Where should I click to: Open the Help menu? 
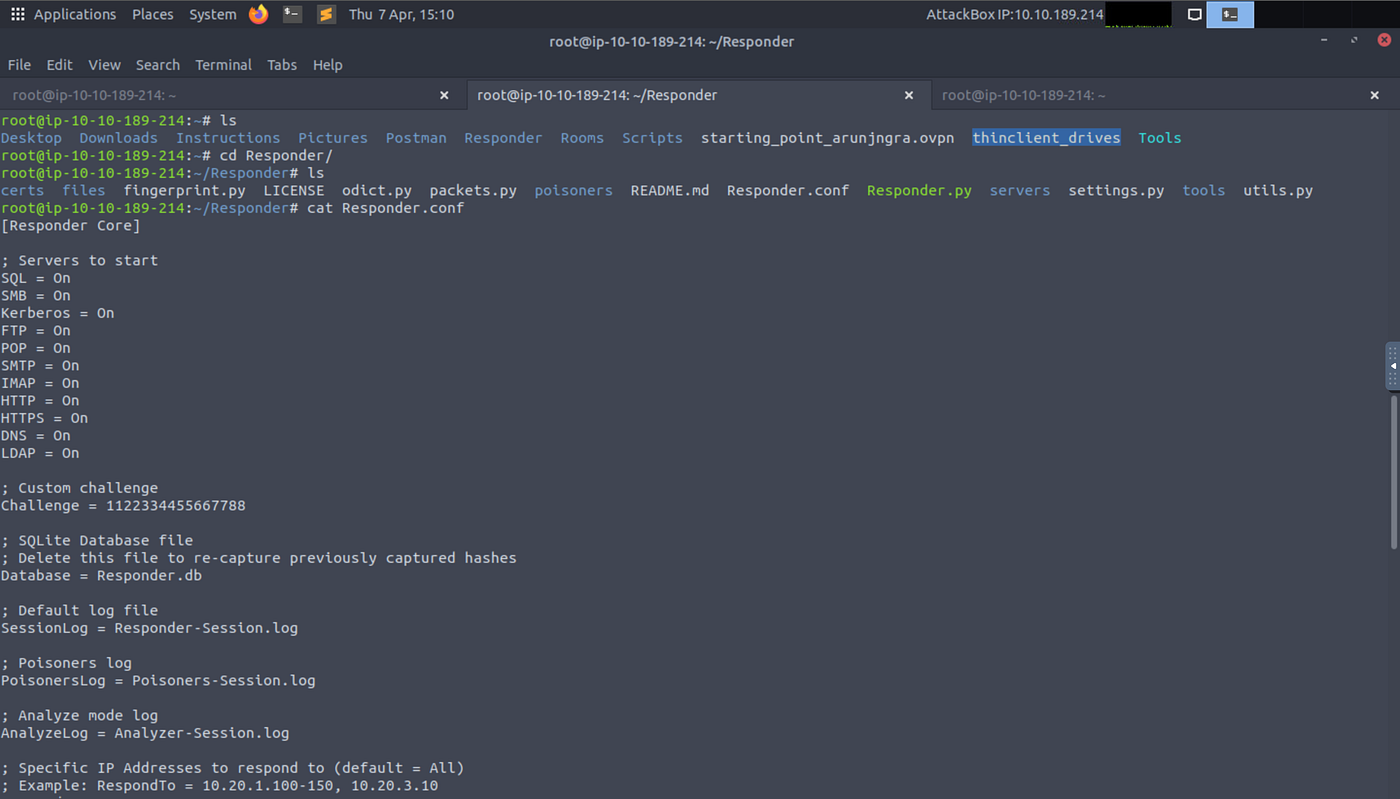click(327, 65)
